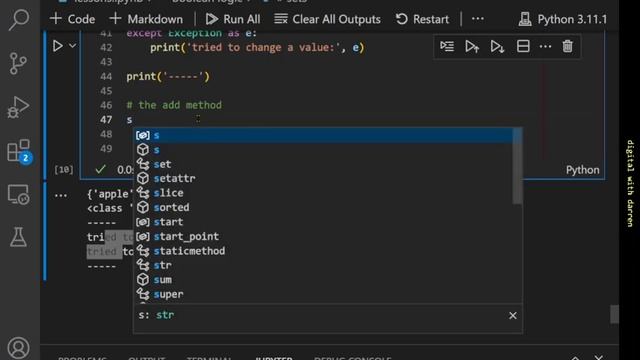Open notebook toolbar more actions ellipsis
640x360 pixels.
tap(478, 19)
